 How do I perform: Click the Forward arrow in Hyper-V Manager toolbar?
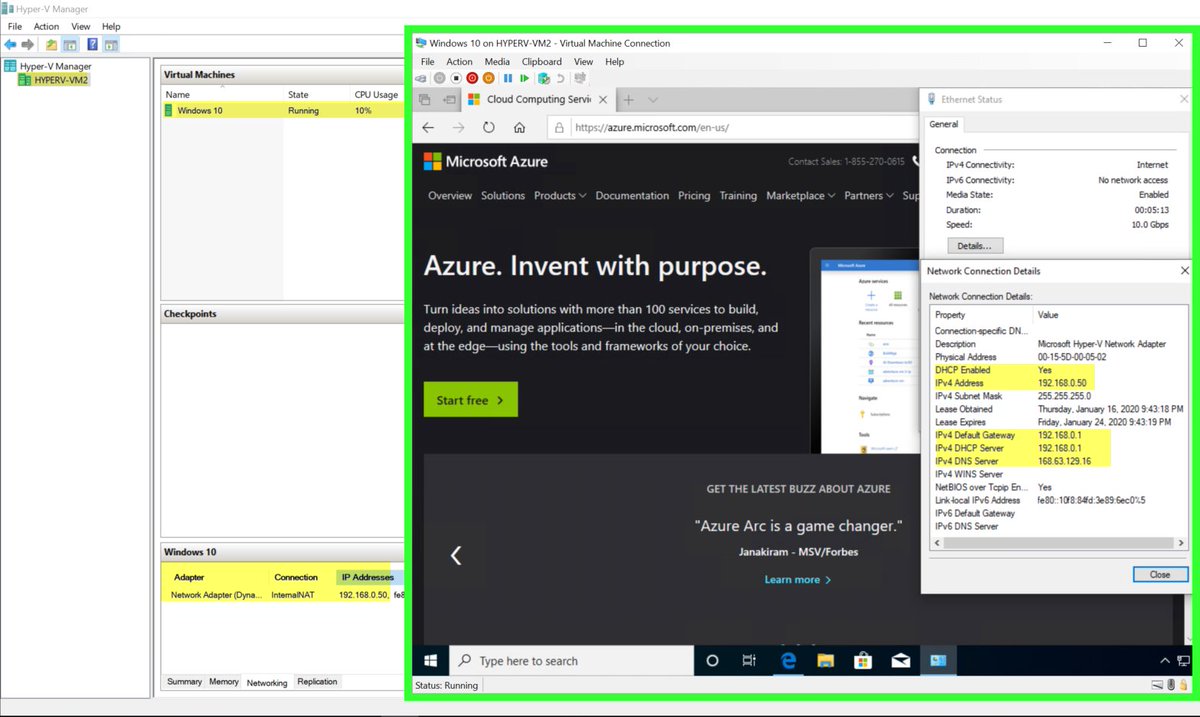[28, 45]
